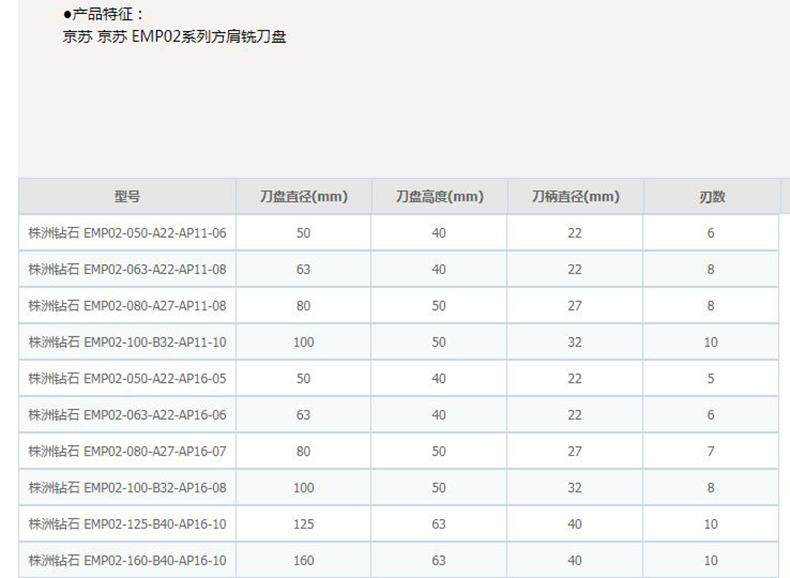The height and width of the screenshot is (578, 790).
Task: Click diameter 125 in the EMP02-125 row
Action: click(x=303, y=524)
